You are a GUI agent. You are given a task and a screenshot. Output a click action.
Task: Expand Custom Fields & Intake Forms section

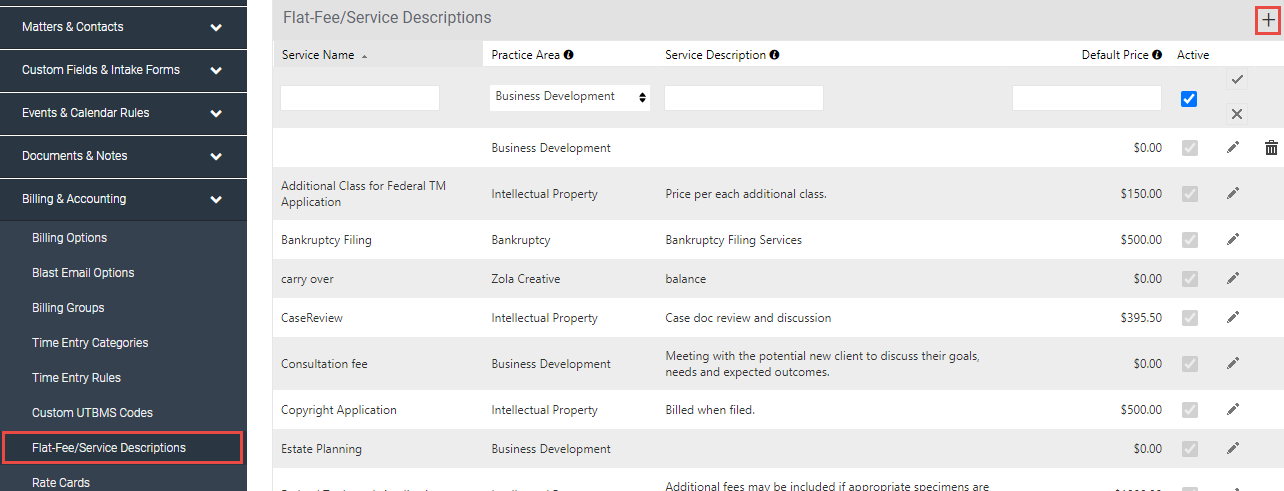(x=123, y=70)
